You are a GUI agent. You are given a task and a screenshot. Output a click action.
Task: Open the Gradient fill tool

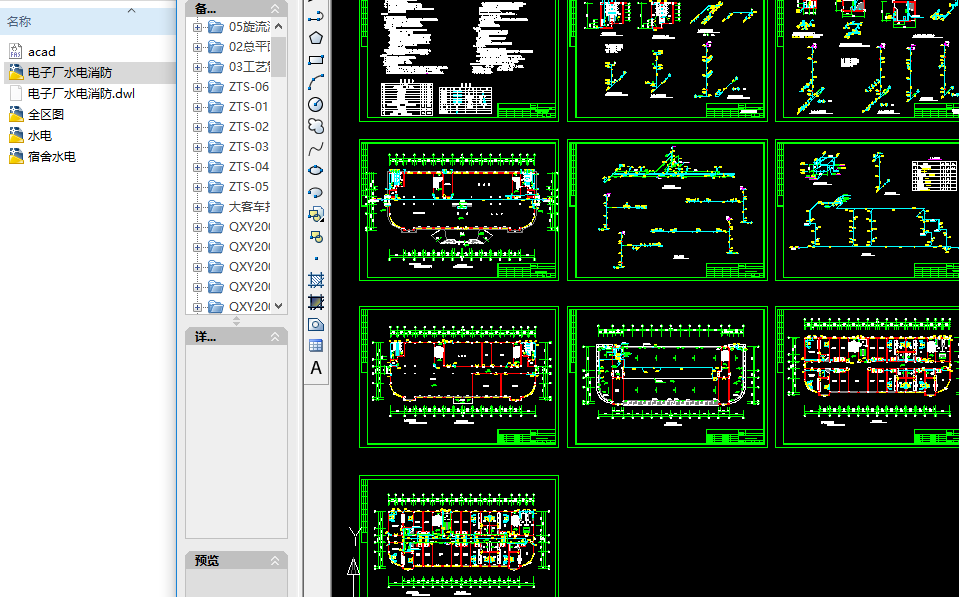[316, 302]
